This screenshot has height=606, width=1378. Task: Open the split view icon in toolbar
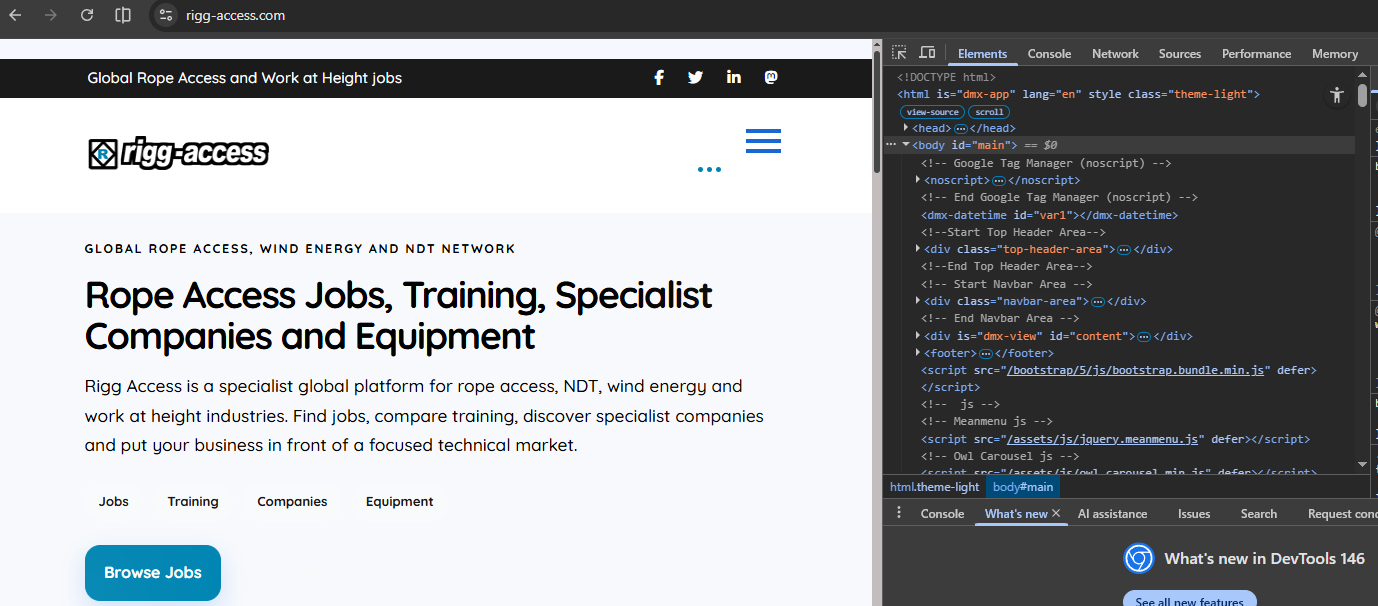(x=123, y=15)
